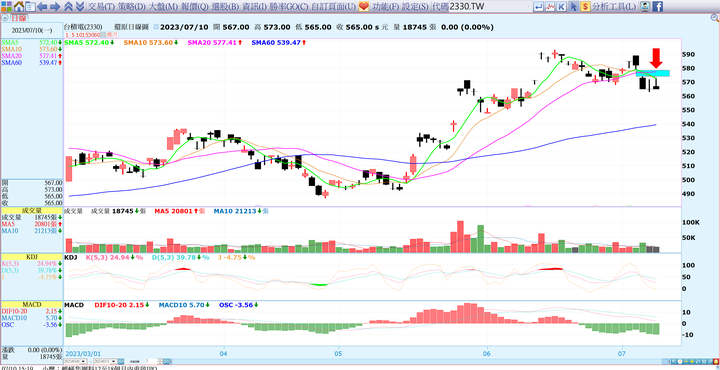Click the MACD10 5.70 legend label
720x370 pixels.
(x=185, y=305)
